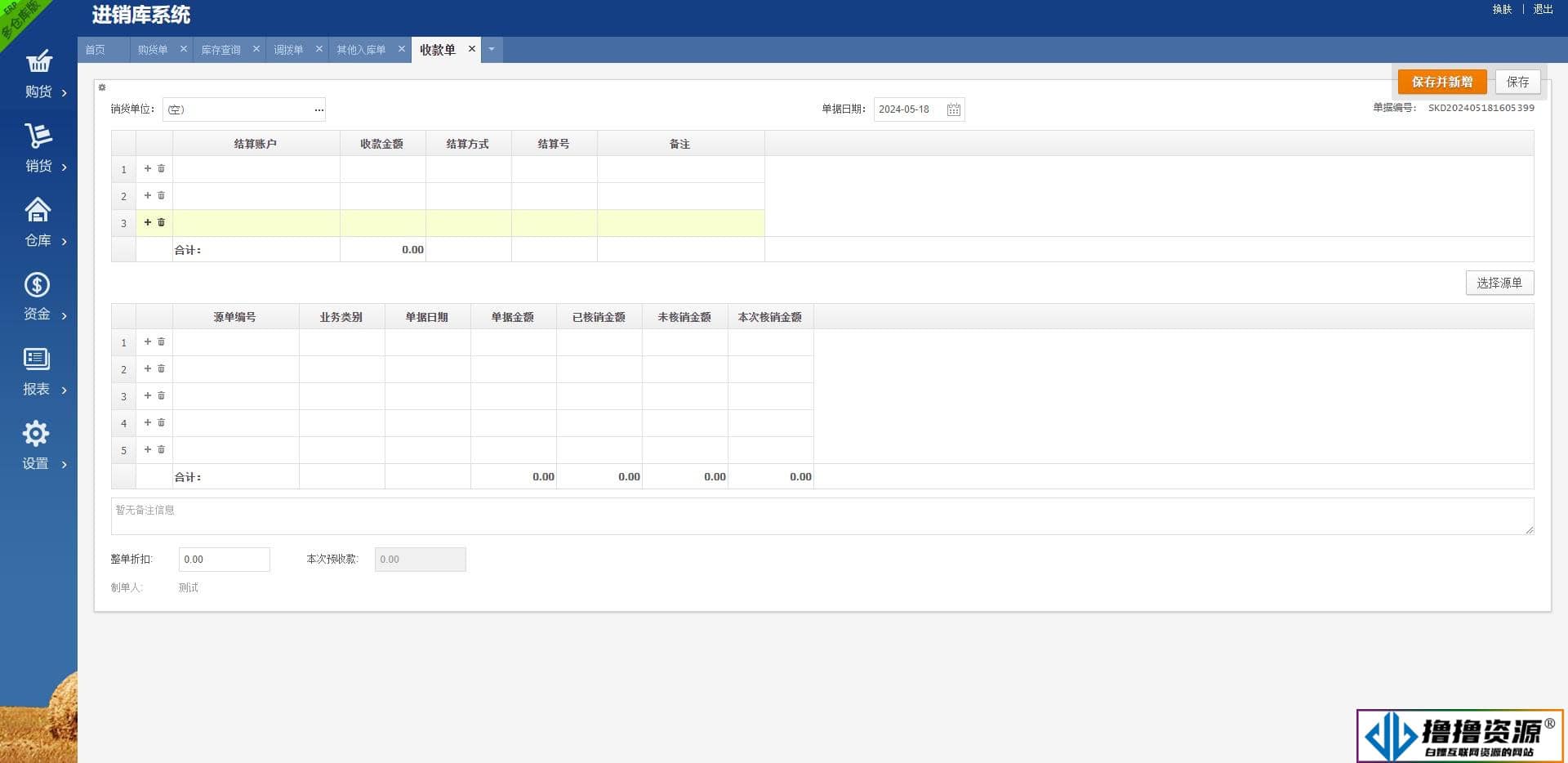Delete source document row 2
This screenshot has height=763, width=1568.
coord(161,368)
